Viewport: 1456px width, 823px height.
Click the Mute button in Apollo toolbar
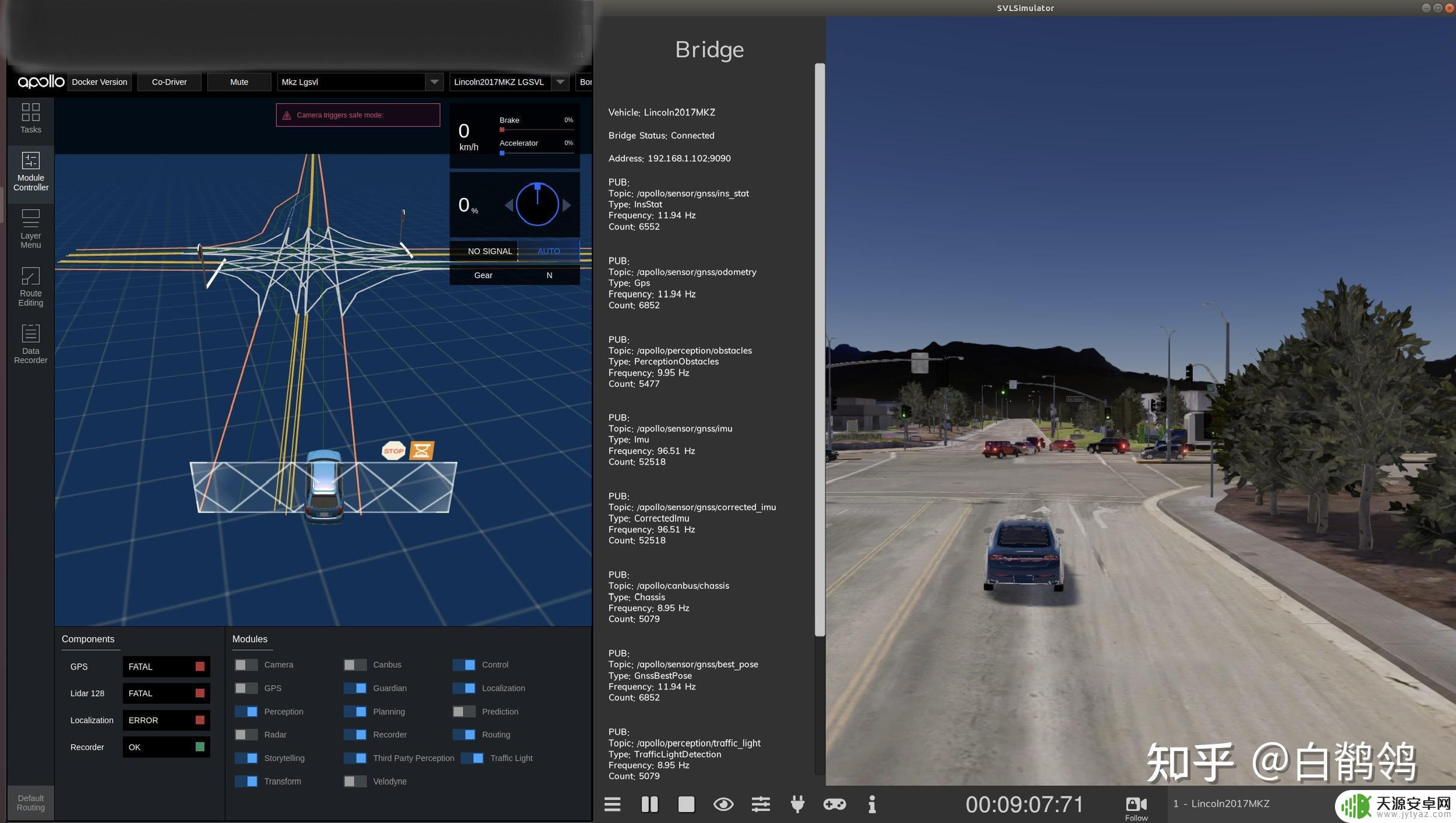pyautogui.click(x=238, y=82)
